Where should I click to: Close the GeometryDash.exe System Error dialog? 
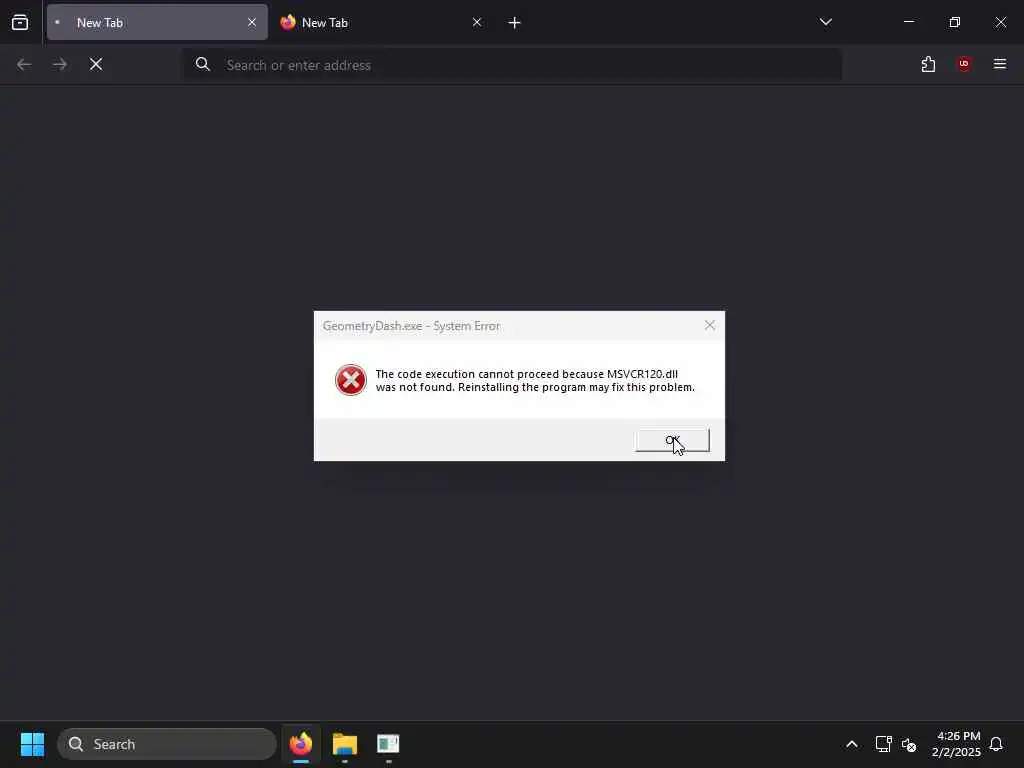[x=710, y=325]
